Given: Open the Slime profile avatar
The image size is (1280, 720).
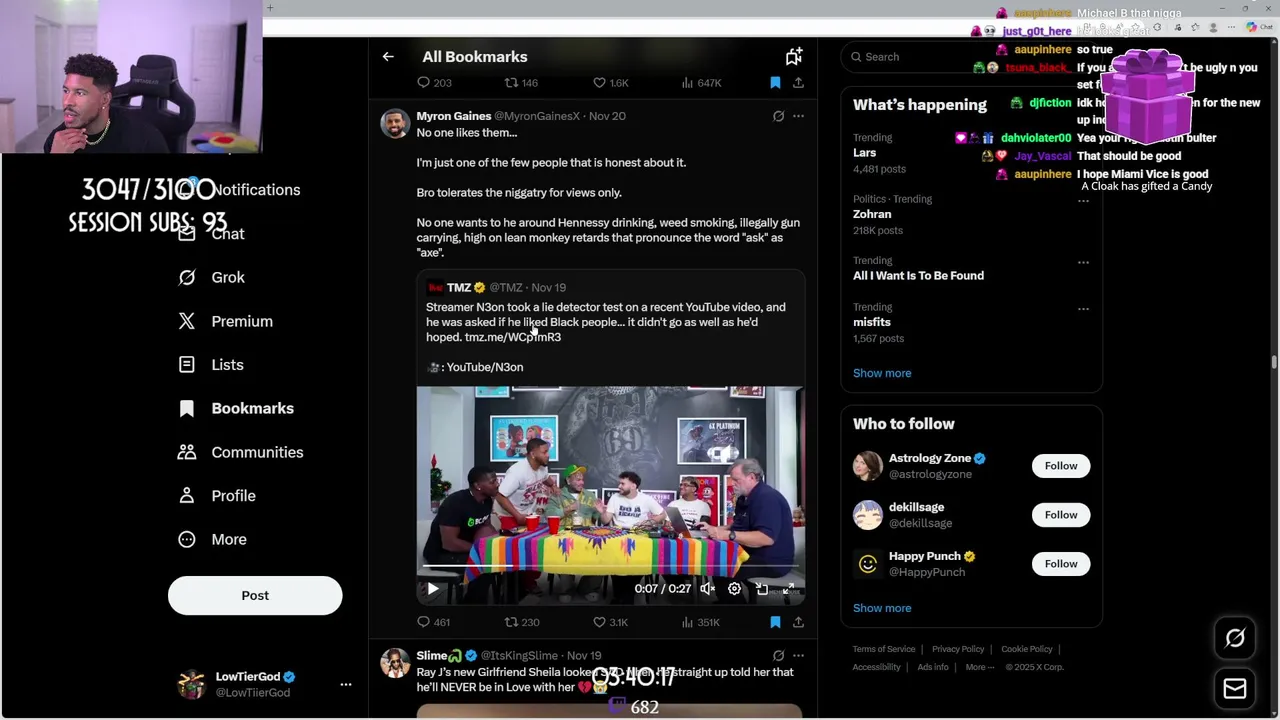Looking at the screenshot, I should [395, 664].
